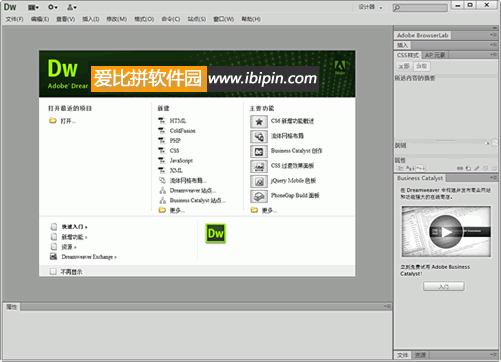The height and width of the screenshot is (362, 501).
Task: Click the 打开... link to open a file
Action: click(x=68, y=121)
